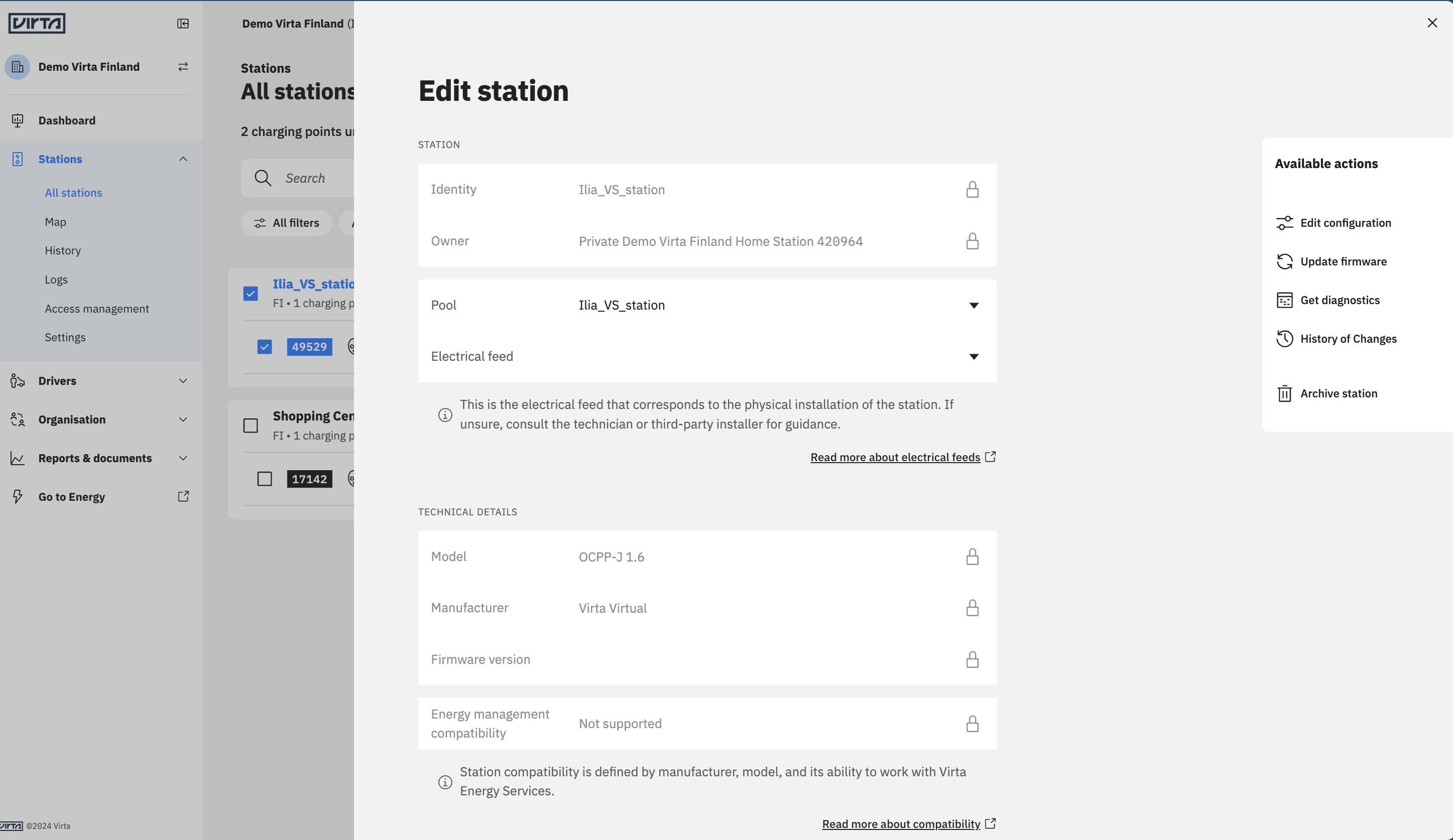This screenshot has width=1453, height=840.
Task: Expand the Organisation menu chevron
Action: click(183, 419)
